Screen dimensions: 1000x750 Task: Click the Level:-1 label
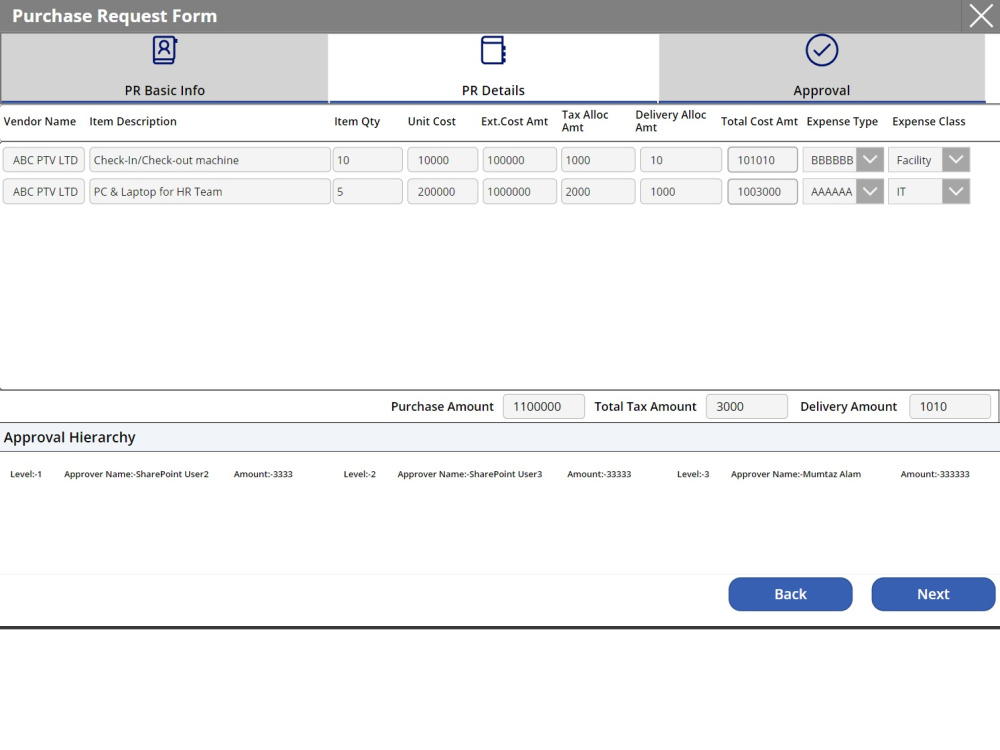26,474
